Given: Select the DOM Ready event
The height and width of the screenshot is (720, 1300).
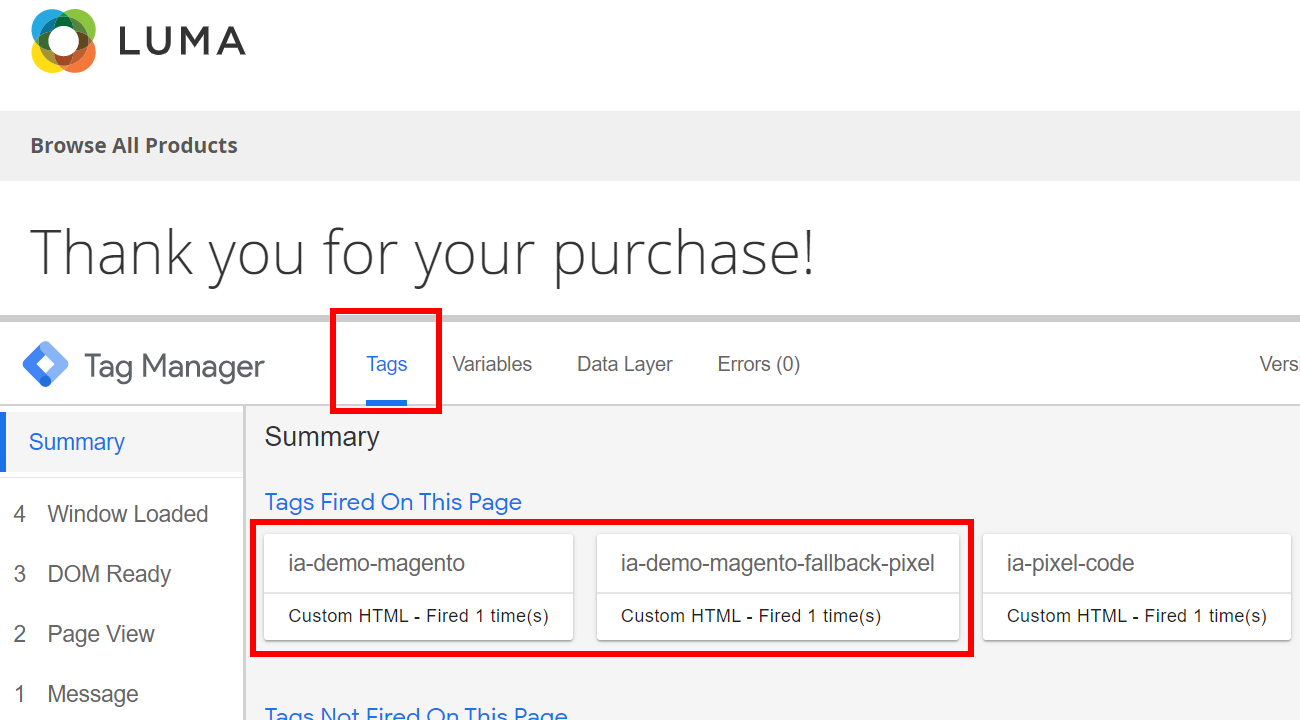Looking at the screenshot, I should pyautogui.click(x=109, y=574).
